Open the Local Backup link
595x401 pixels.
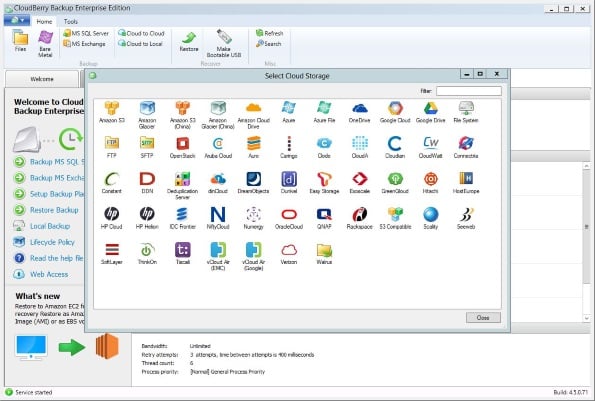point(50,226)
